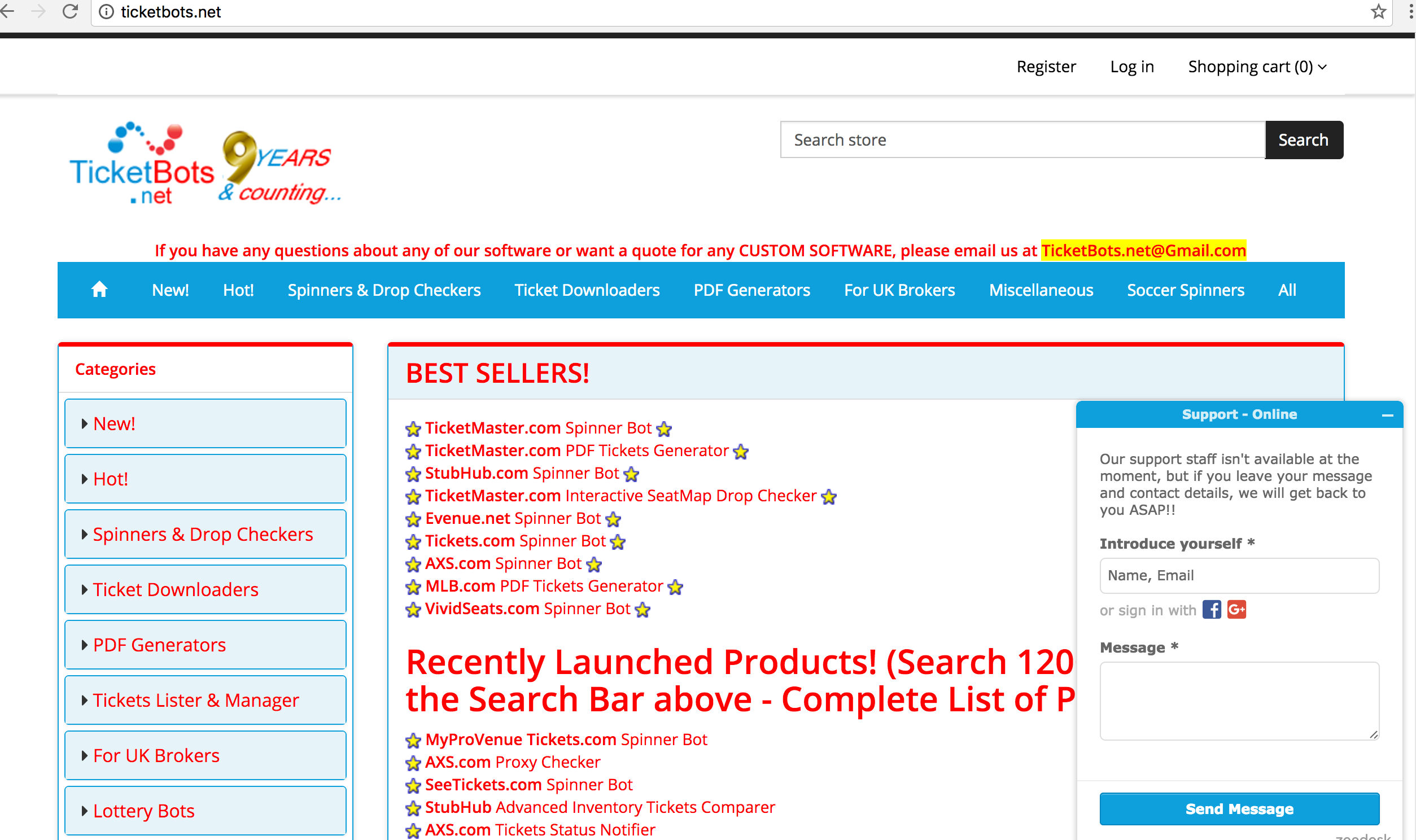
Task: Sign in with Google+ icon in support widget
Action: [1236, 610]
